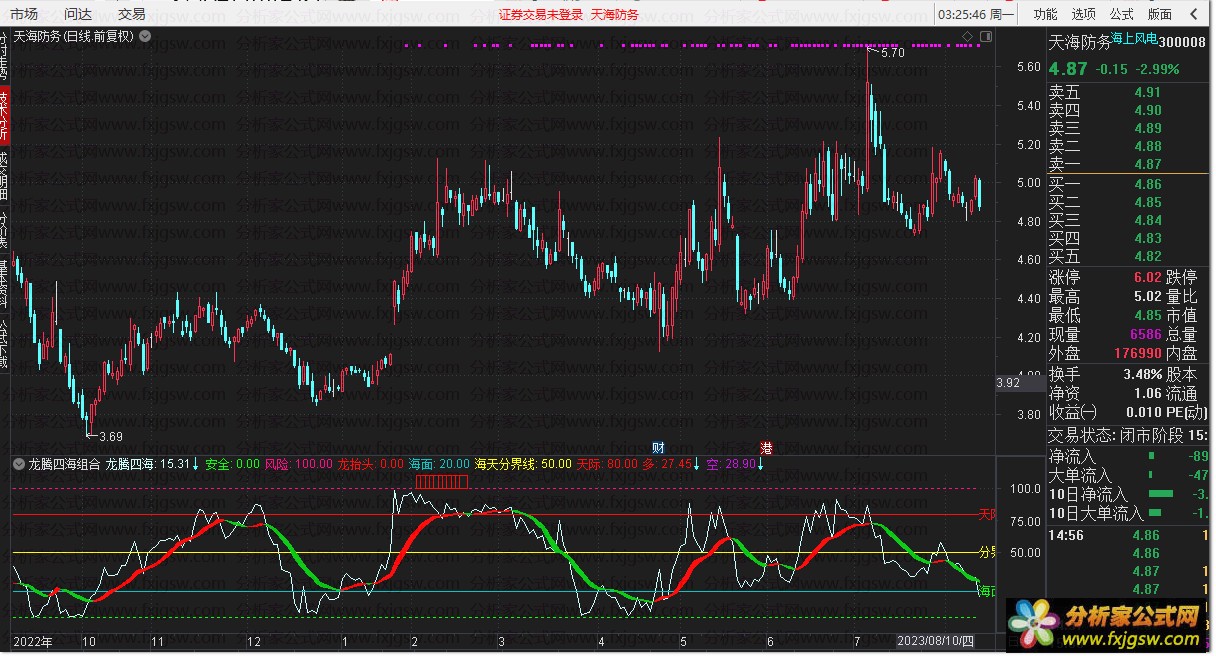This screenshot has height=656, width=1216.
Task: Click the 5.70 high price label on chart
Action: pyautogui.click(x=891, y=53)
